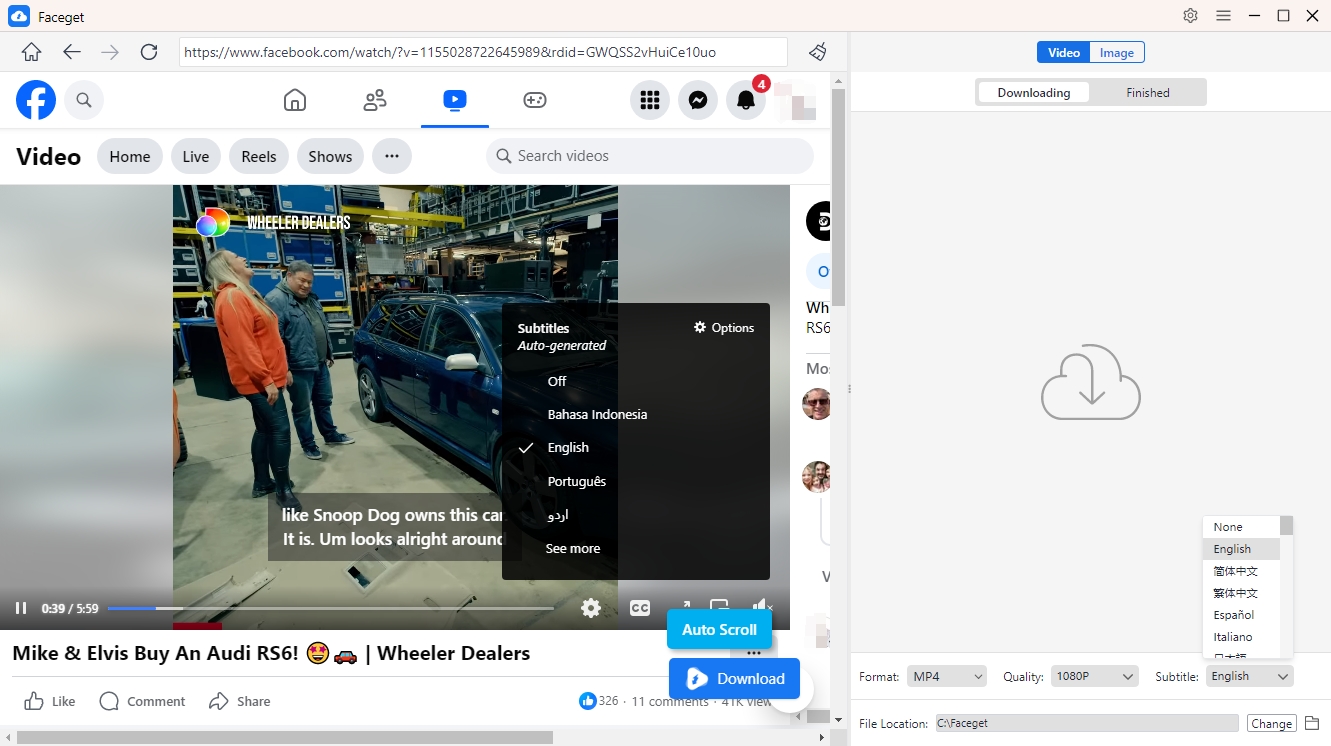Navigate forward with the right arrow
The height and width of the screenshot is (746, 1331).
pyautogui.click(x=110, y=52)
